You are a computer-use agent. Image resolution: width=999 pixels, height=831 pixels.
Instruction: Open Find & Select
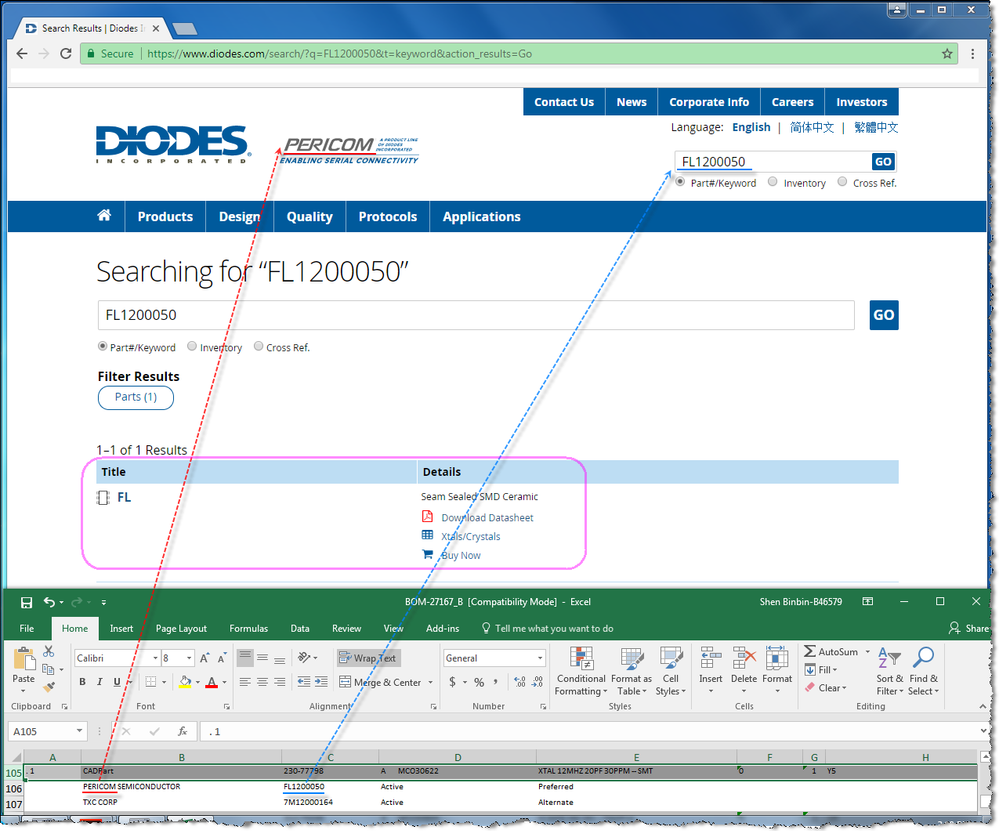coord(923,671)
